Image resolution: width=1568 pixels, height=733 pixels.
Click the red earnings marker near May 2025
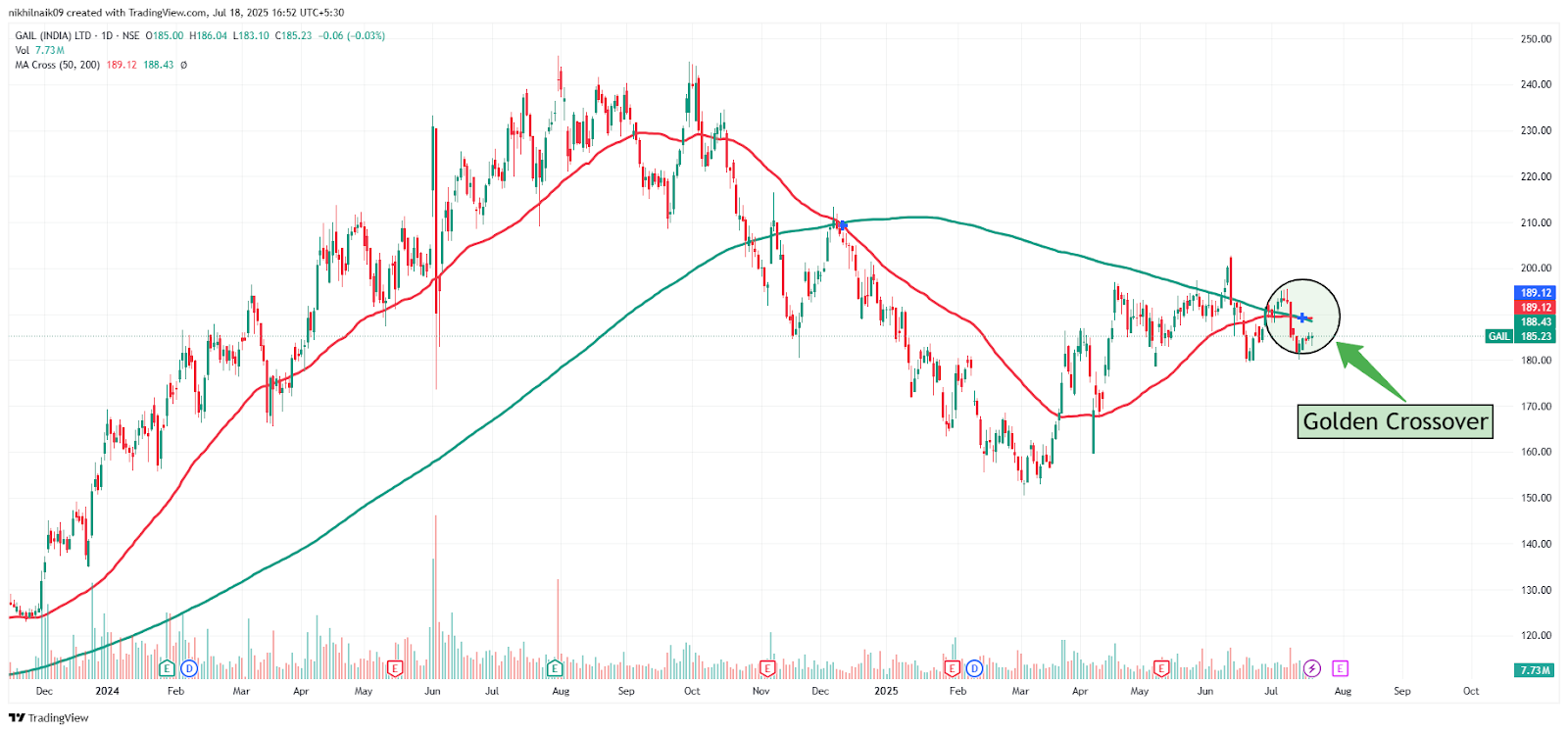[1161, 668]
